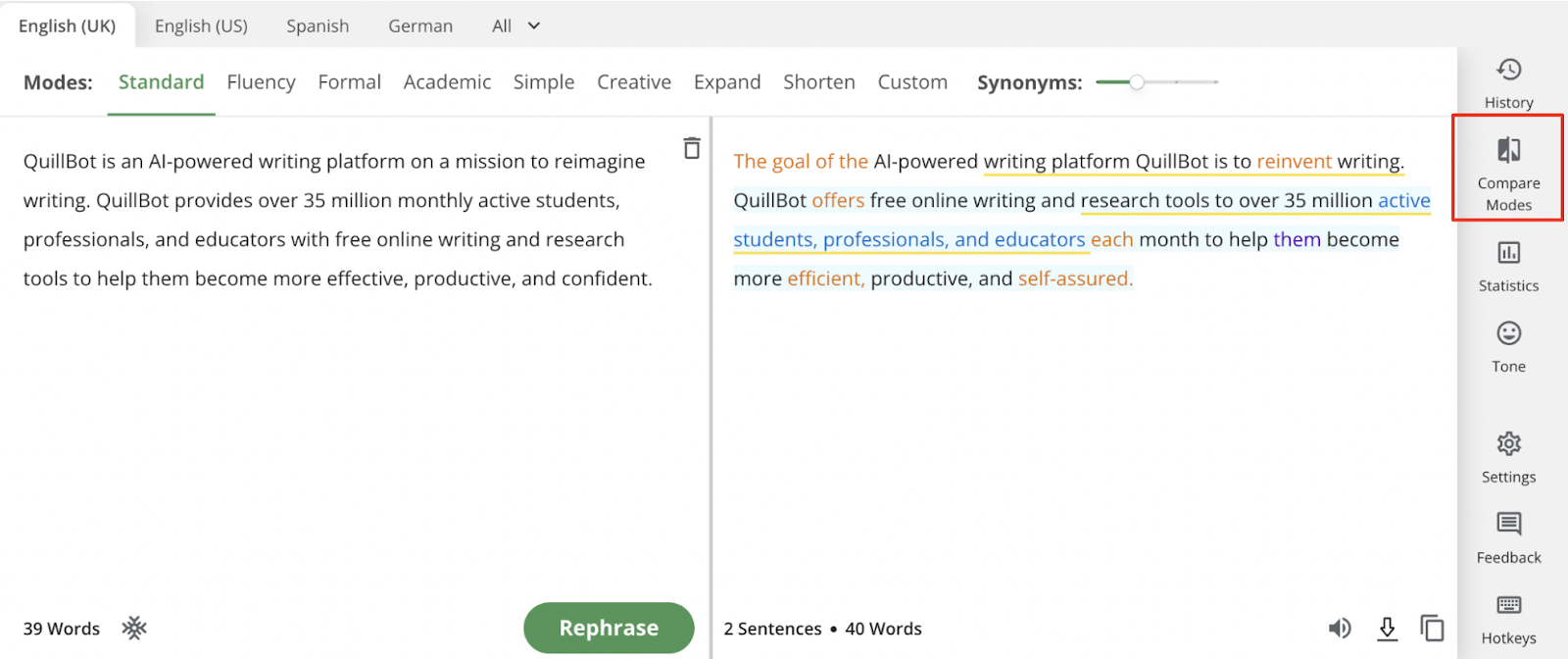
Task: Open the Feedback icon
Action: (x=1508, y=524)
